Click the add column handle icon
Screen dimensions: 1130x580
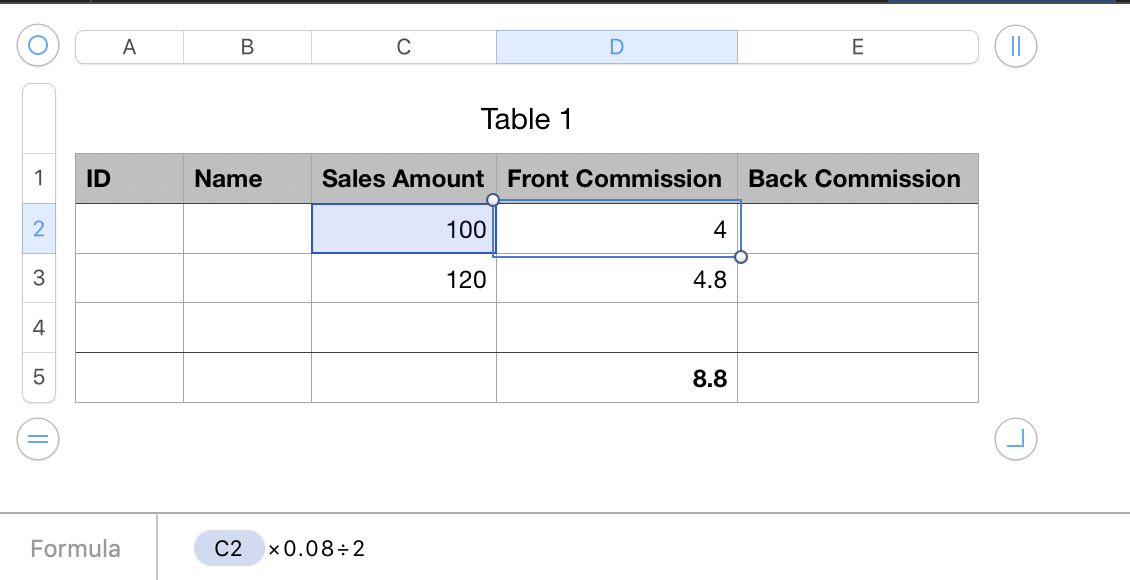click(1016, 46)
